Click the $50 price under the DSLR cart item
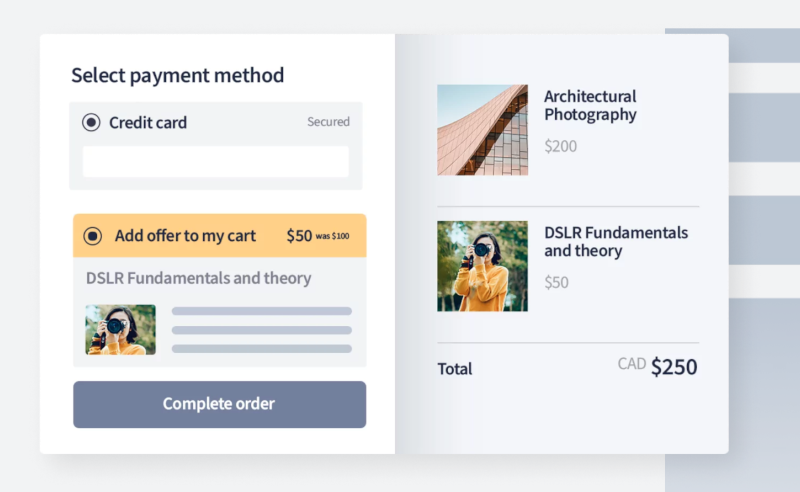The width and height of the screenshot is (800, 492). pos(556,282)
